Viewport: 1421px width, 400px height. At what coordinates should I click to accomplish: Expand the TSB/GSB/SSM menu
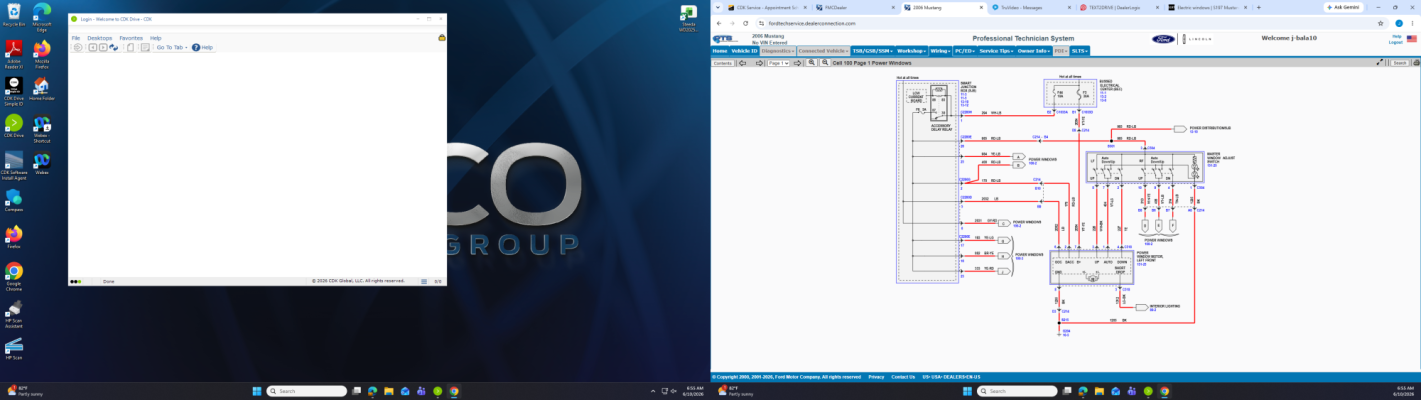872,50
